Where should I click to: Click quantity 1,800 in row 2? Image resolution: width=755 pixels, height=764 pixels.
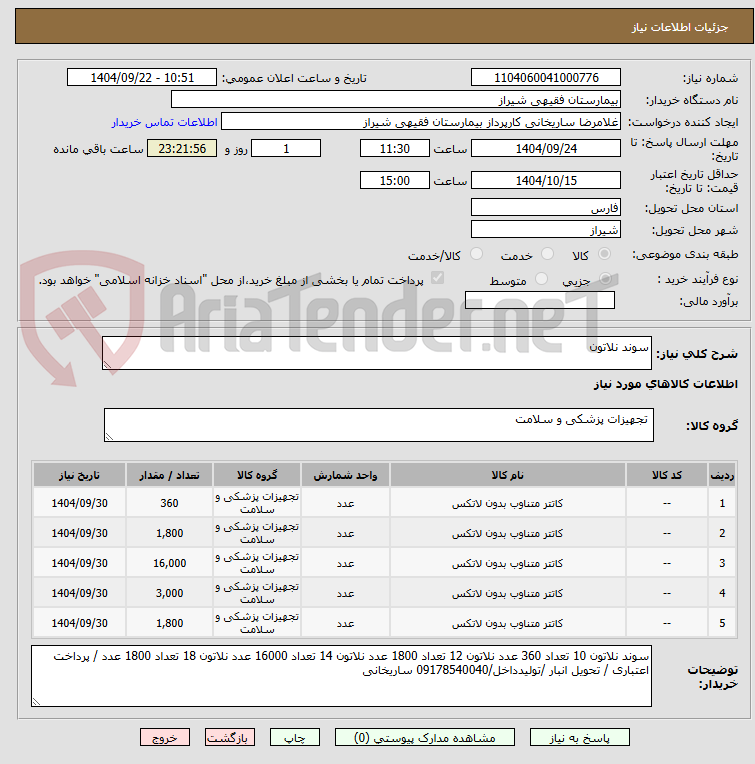point(169,534)
